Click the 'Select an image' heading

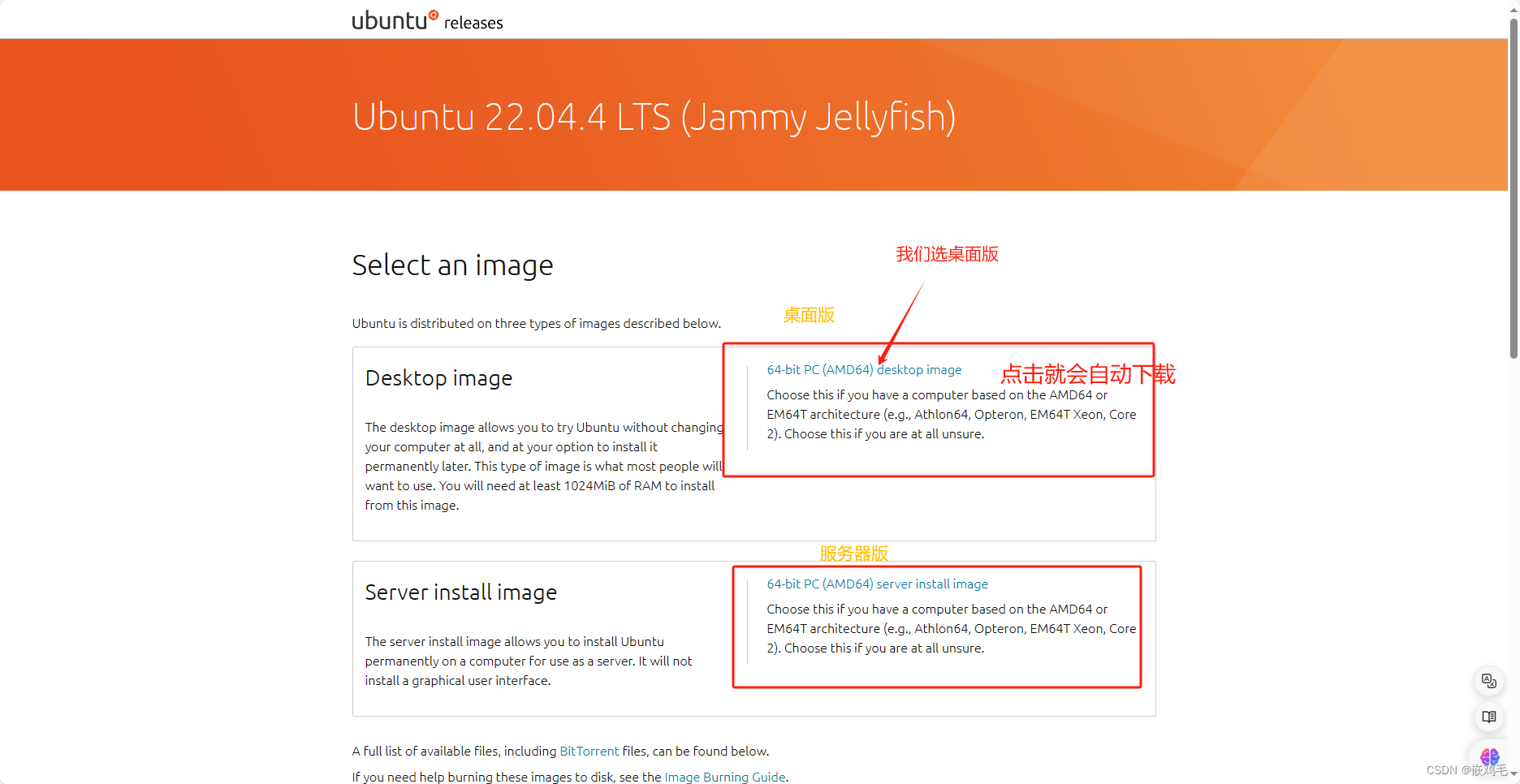pos(452,265)
